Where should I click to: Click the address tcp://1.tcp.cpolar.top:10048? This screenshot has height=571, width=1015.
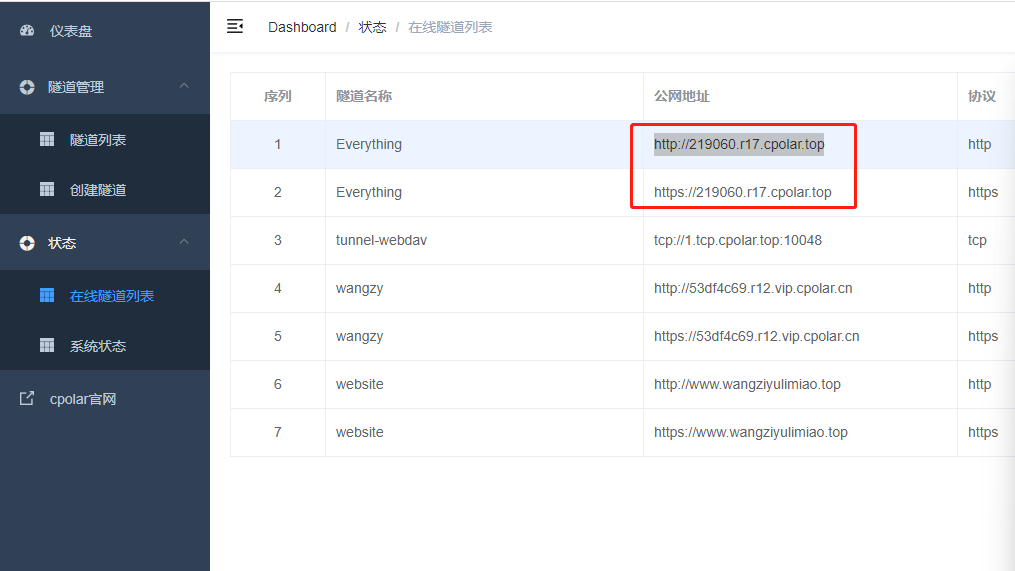tap(738, 240)
